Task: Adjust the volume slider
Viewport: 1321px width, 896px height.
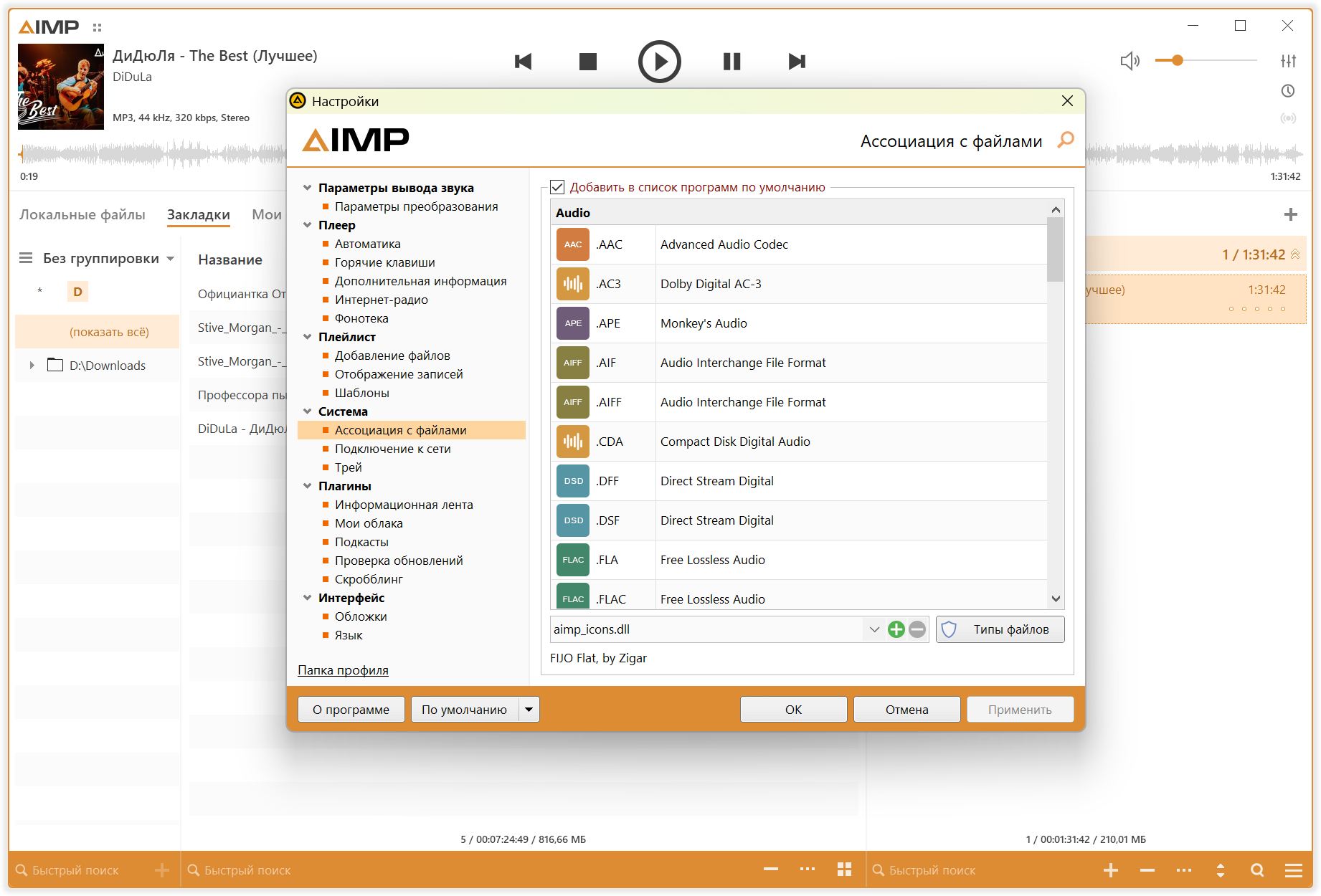Action: (x=1206, y=61)
